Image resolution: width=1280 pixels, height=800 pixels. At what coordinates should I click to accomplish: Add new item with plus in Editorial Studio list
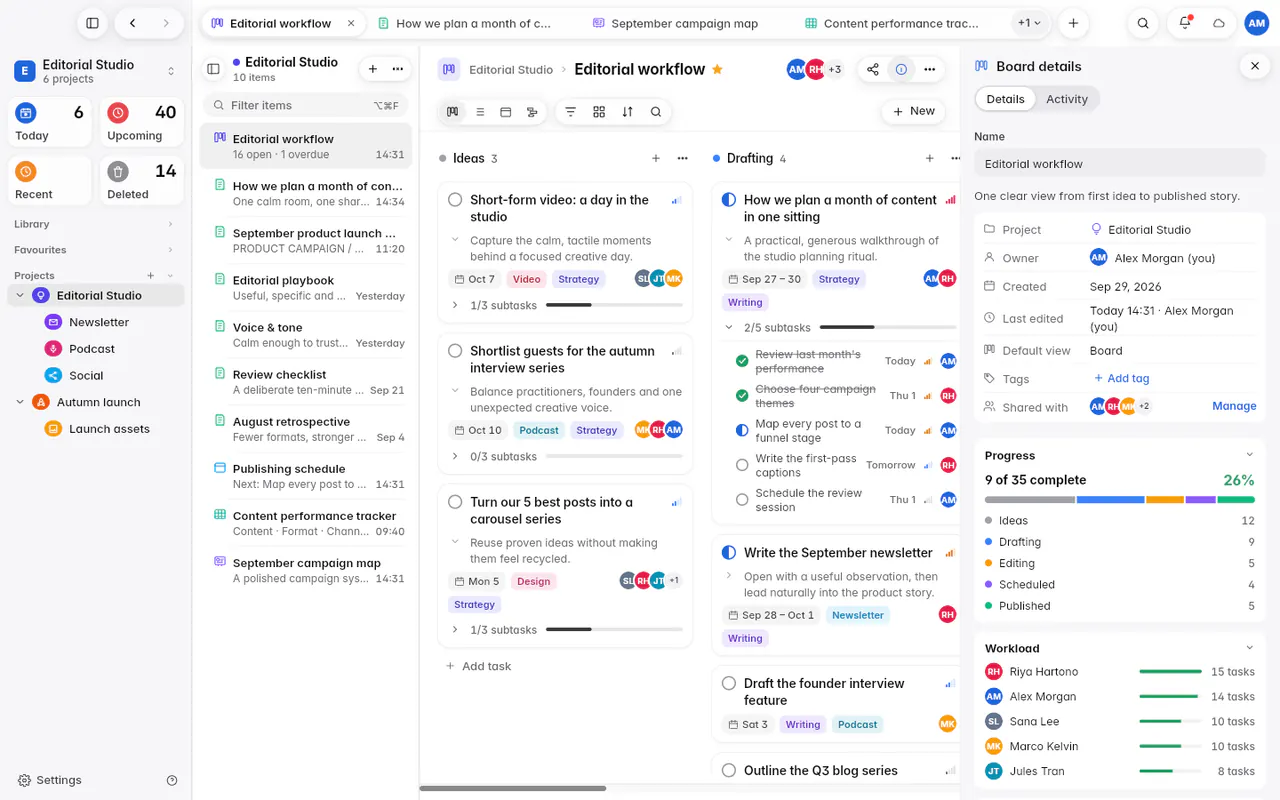click(x=373, y=69)
